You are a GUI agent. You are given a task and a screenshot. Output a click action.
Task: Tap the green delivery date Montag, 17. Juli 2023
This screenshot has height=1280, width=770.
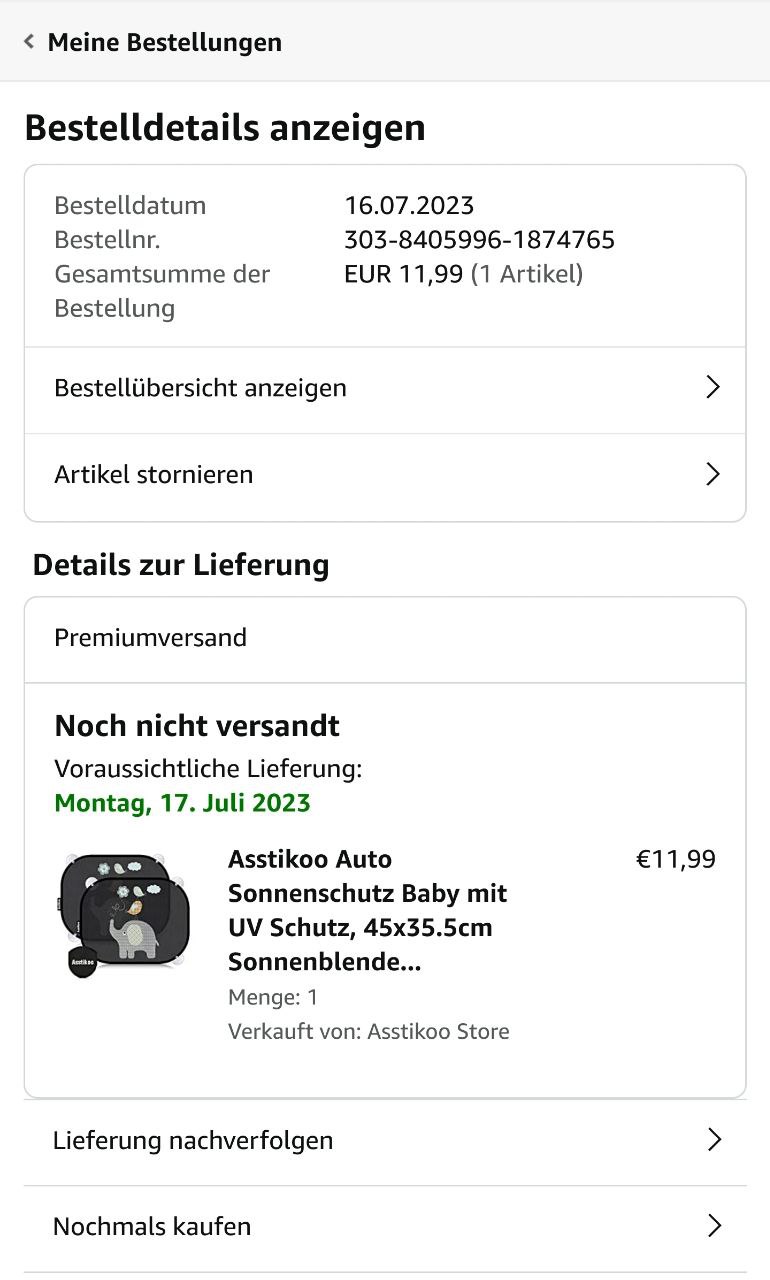(x=182, y=803)
